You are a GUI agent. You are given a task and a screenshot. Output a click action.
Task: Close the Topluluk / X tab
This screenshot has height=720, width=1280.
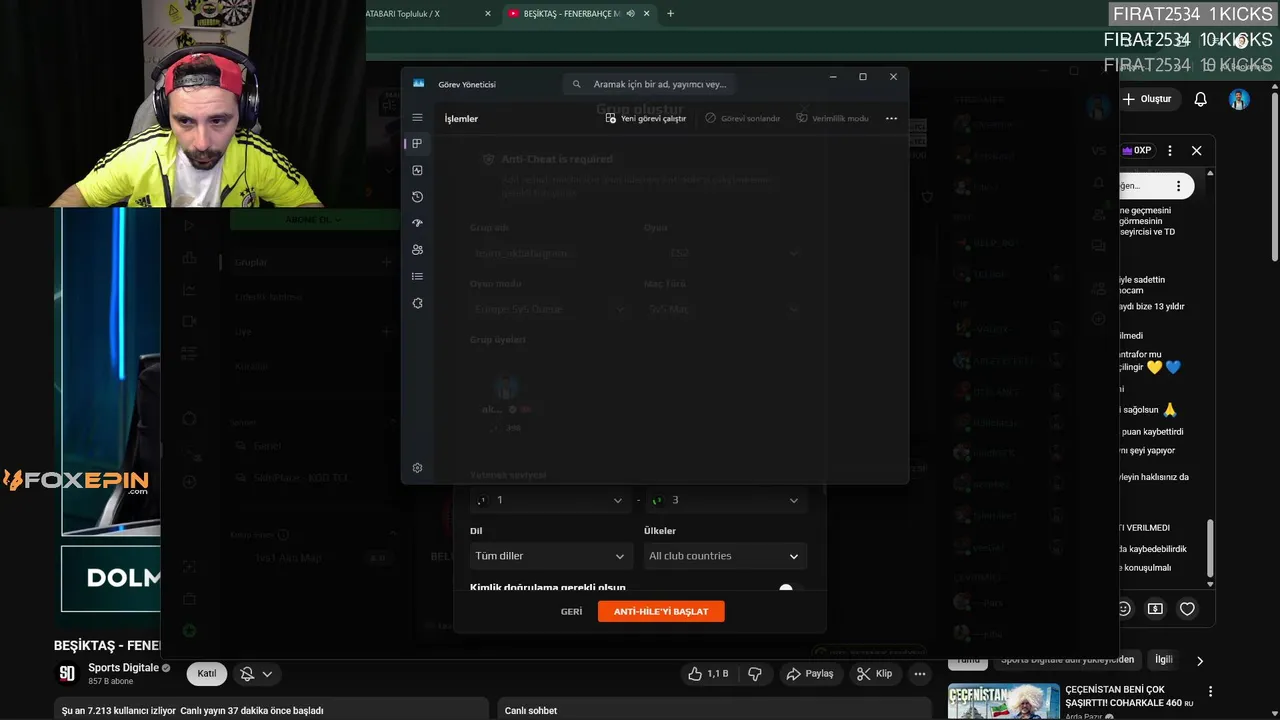pos(488,13)
